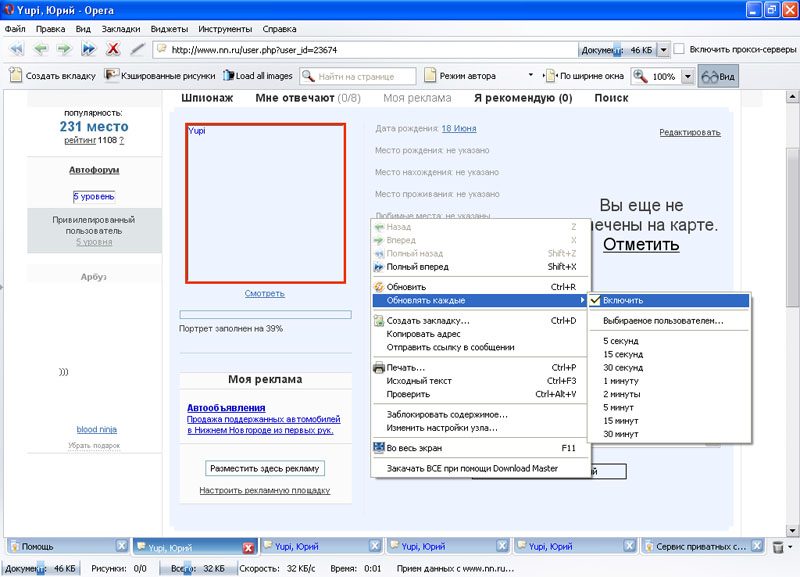Expand the Обновлять каждые submenu arrow
Image resolution: width=800 pixels, height=577 pixels.
click(x=582, y=300)
